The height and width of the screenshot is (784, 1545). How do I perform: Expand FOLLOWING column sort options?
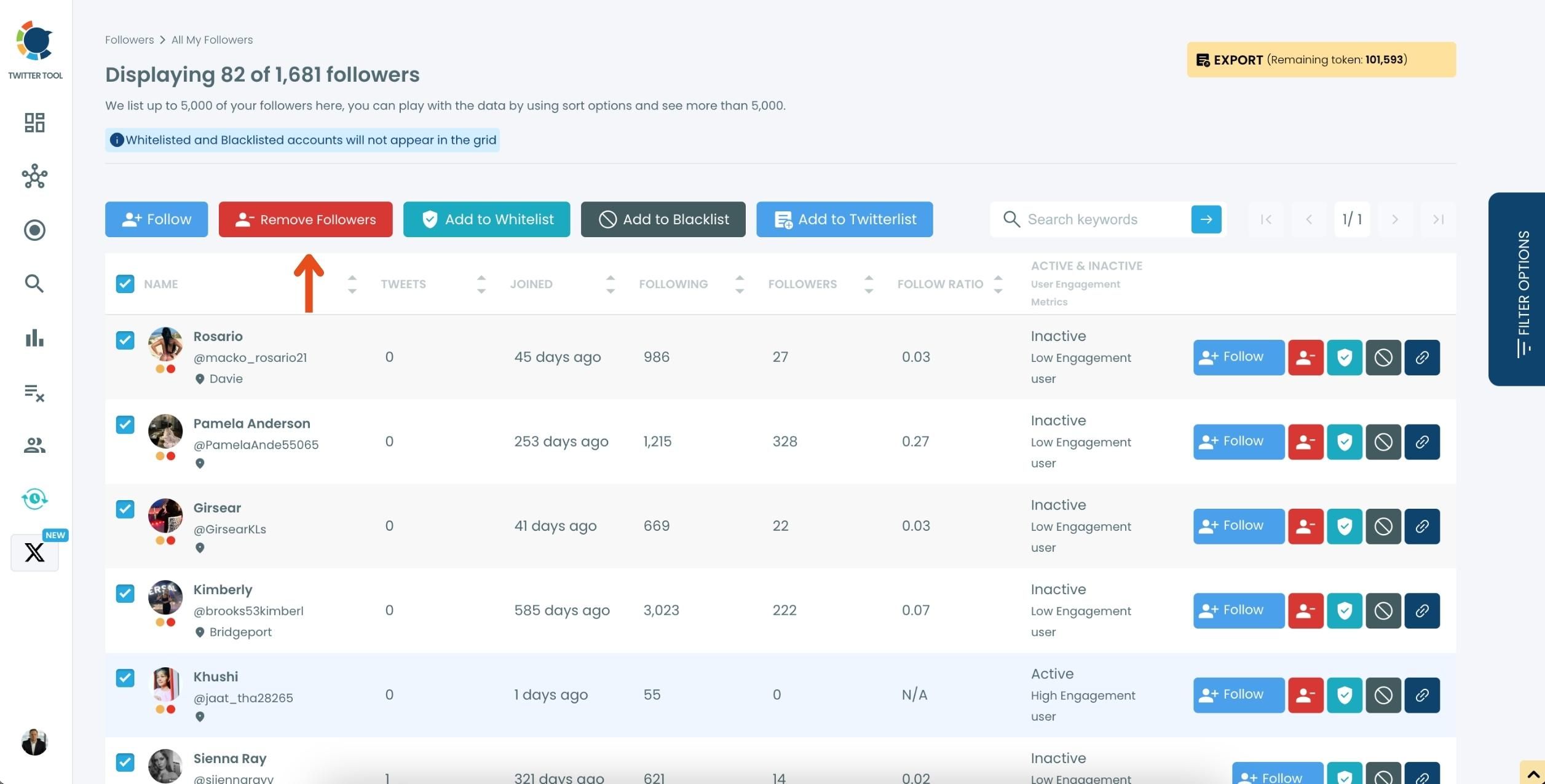click(x=739, y=283)
